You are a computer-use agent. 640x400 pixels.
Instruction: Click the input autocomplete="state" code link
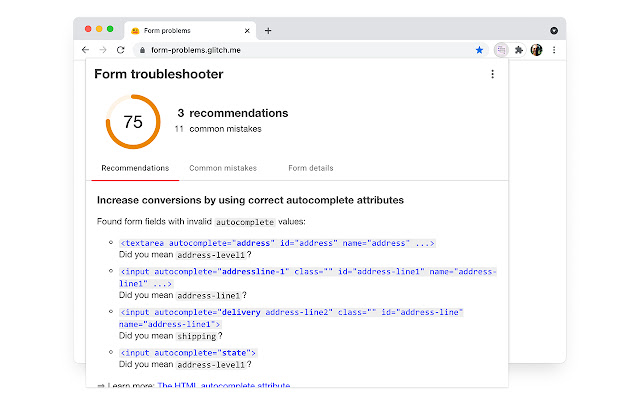(188, 352)
